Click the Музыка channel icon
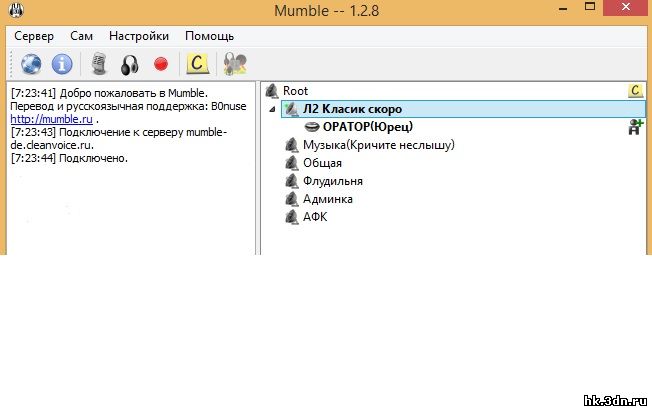The image size is (652, 411). [x=292, y=145]
